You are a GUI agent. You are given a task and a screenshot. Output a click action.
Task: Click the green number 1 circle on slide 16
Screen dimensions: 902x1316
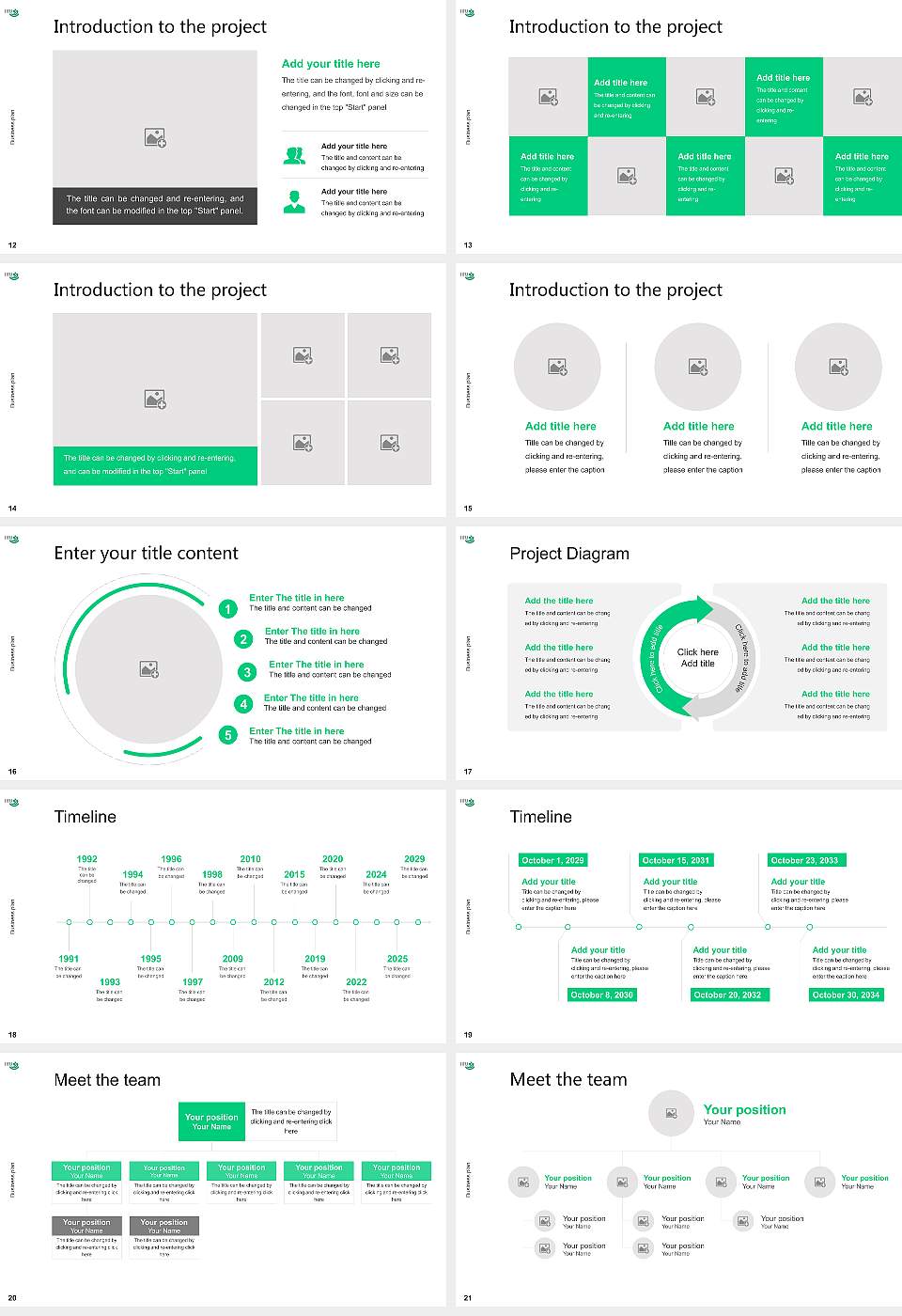tap(227, 609)
